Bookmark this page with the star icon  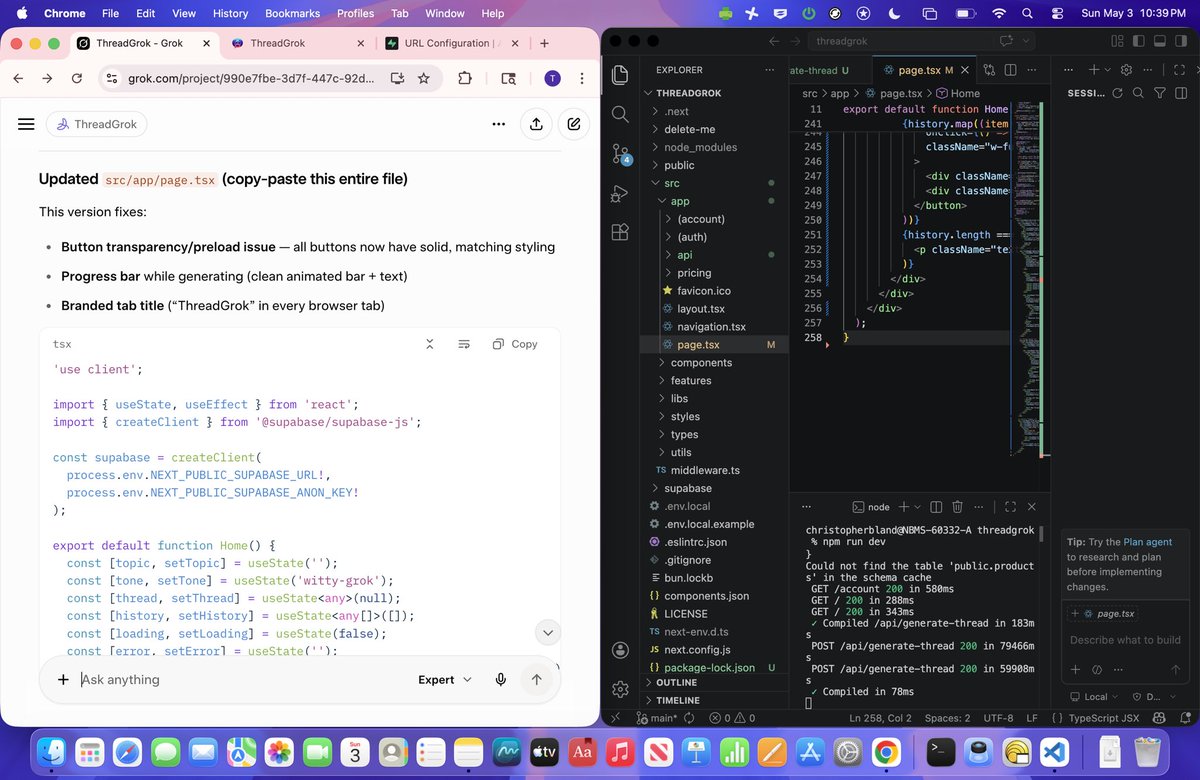pyautogui.click(x=424, y=78)
